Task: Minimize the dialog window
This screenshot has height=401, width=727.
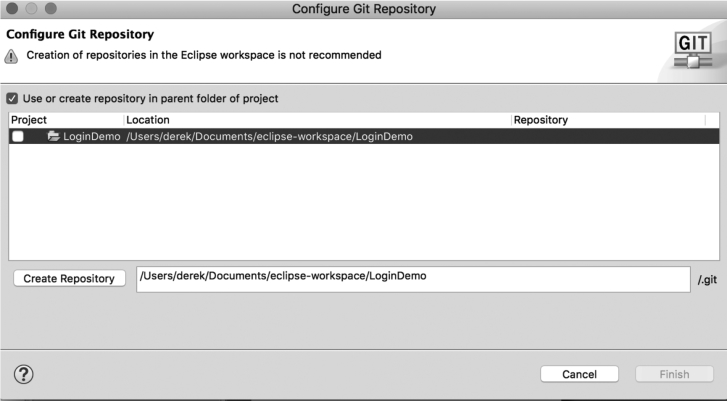Action: (x=31, y=9)
